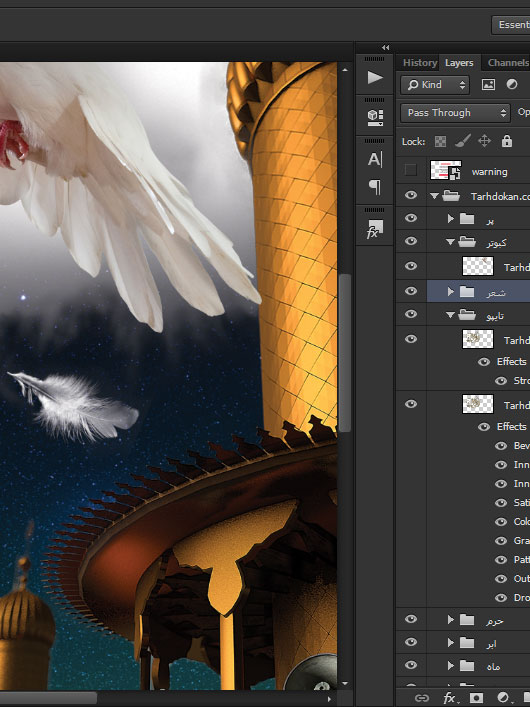Expand the بر group

pyautogui.click(x=450, y=219)
